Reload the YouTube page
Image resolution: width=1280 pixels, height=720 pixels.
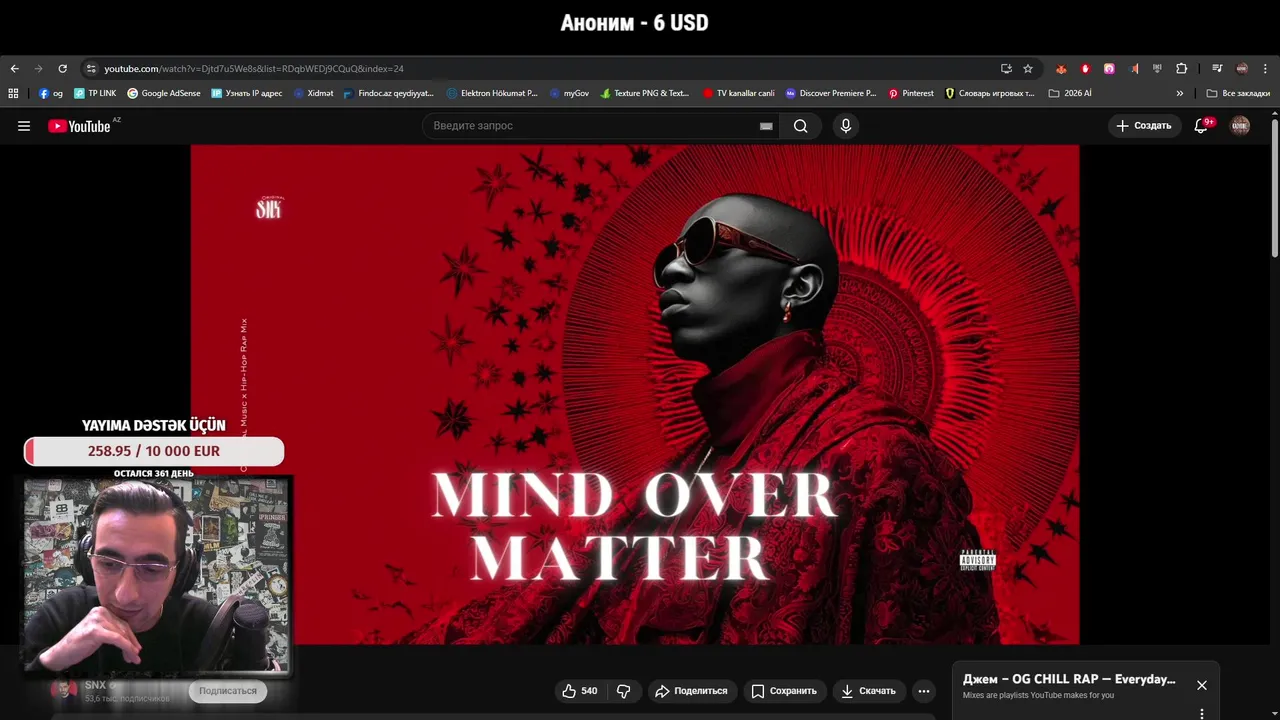point(62,69)
